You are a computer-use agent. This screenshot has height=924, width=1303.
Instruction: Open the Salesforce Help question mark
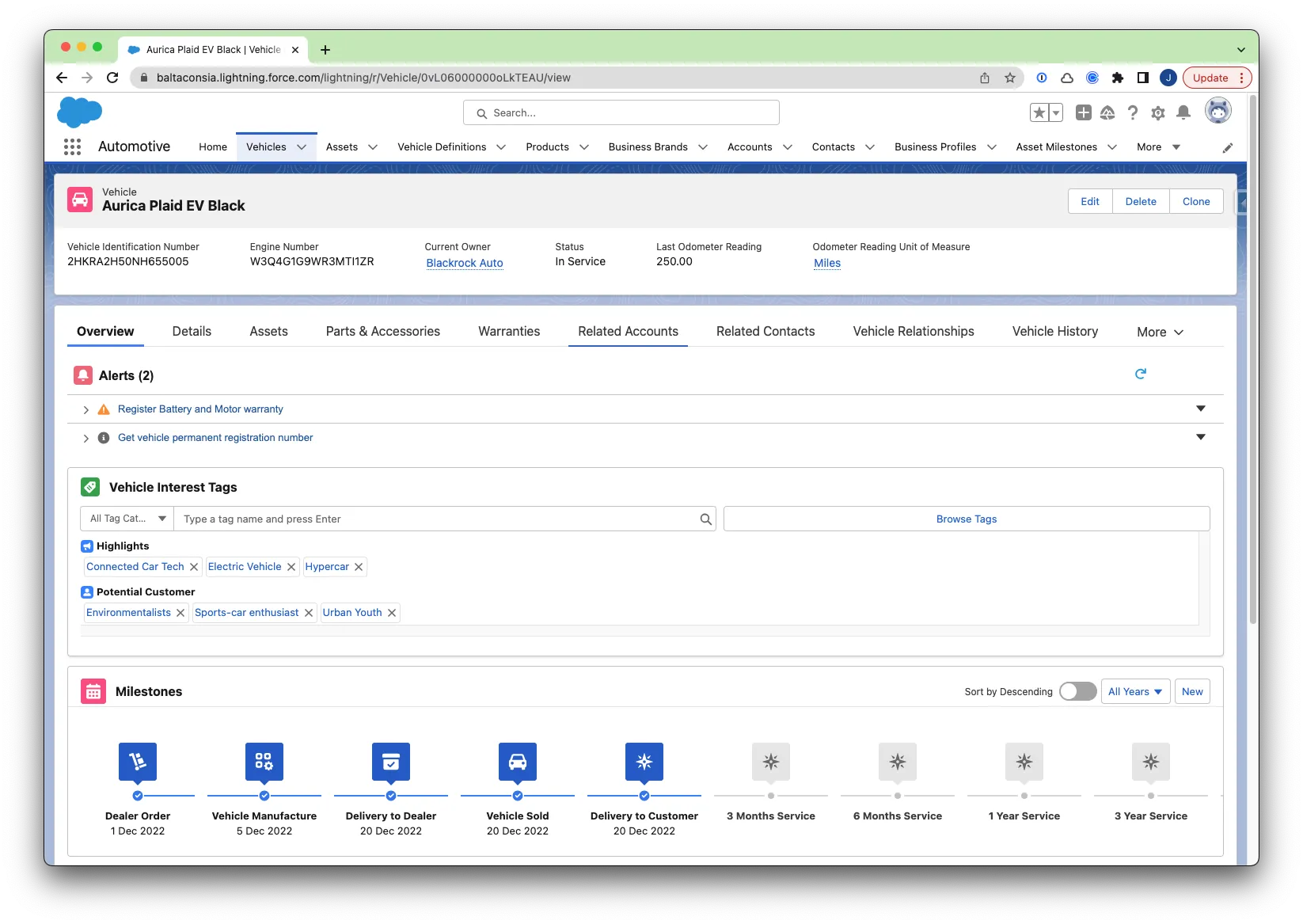point(1133,113)
